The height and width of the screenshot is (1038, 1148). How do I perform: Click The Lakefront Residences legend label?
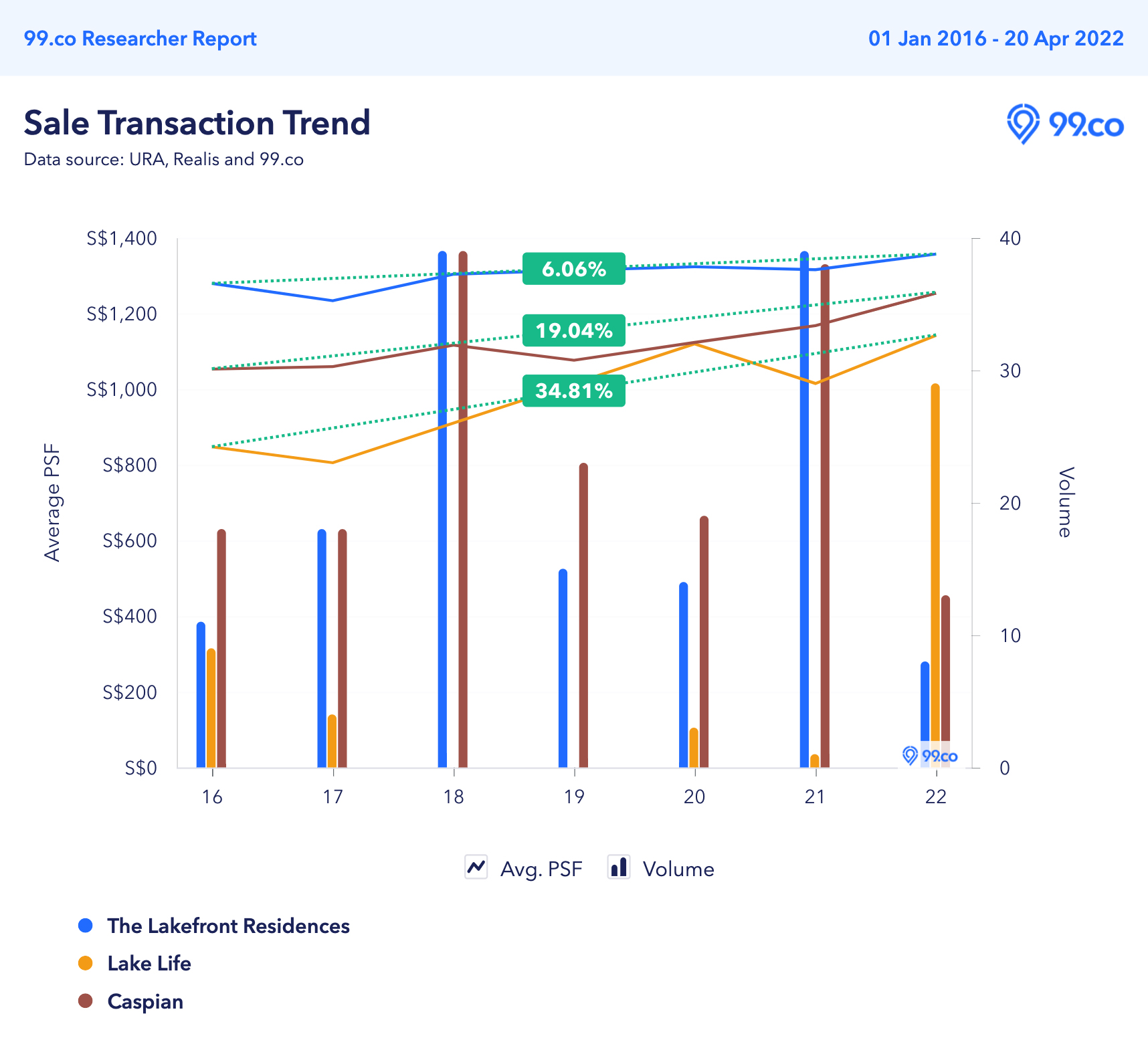point(229,926)
